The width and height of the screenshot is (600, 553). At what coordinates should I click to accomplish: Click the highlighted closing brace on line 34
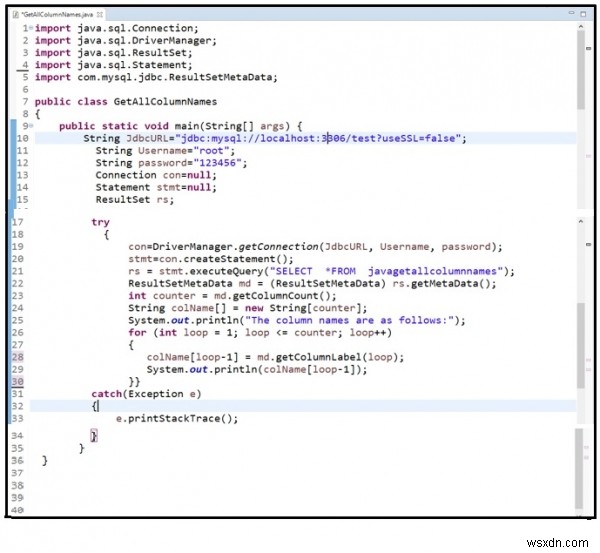coord(94,436)
